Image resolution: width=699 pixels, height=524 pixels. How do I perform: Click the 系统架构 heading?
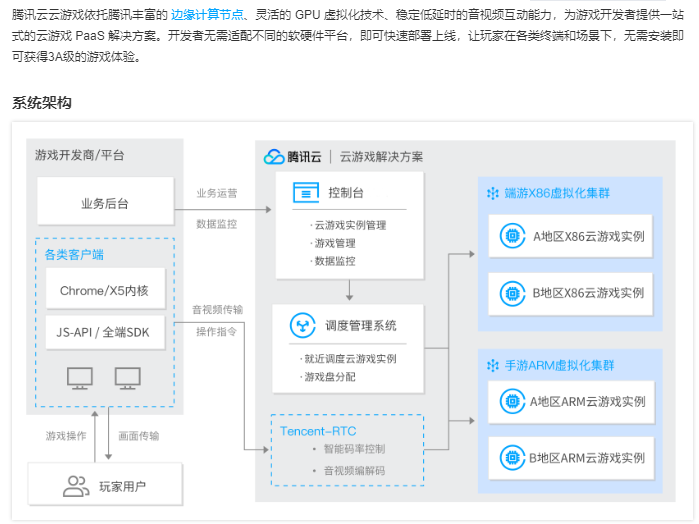(x=41, y=103)
